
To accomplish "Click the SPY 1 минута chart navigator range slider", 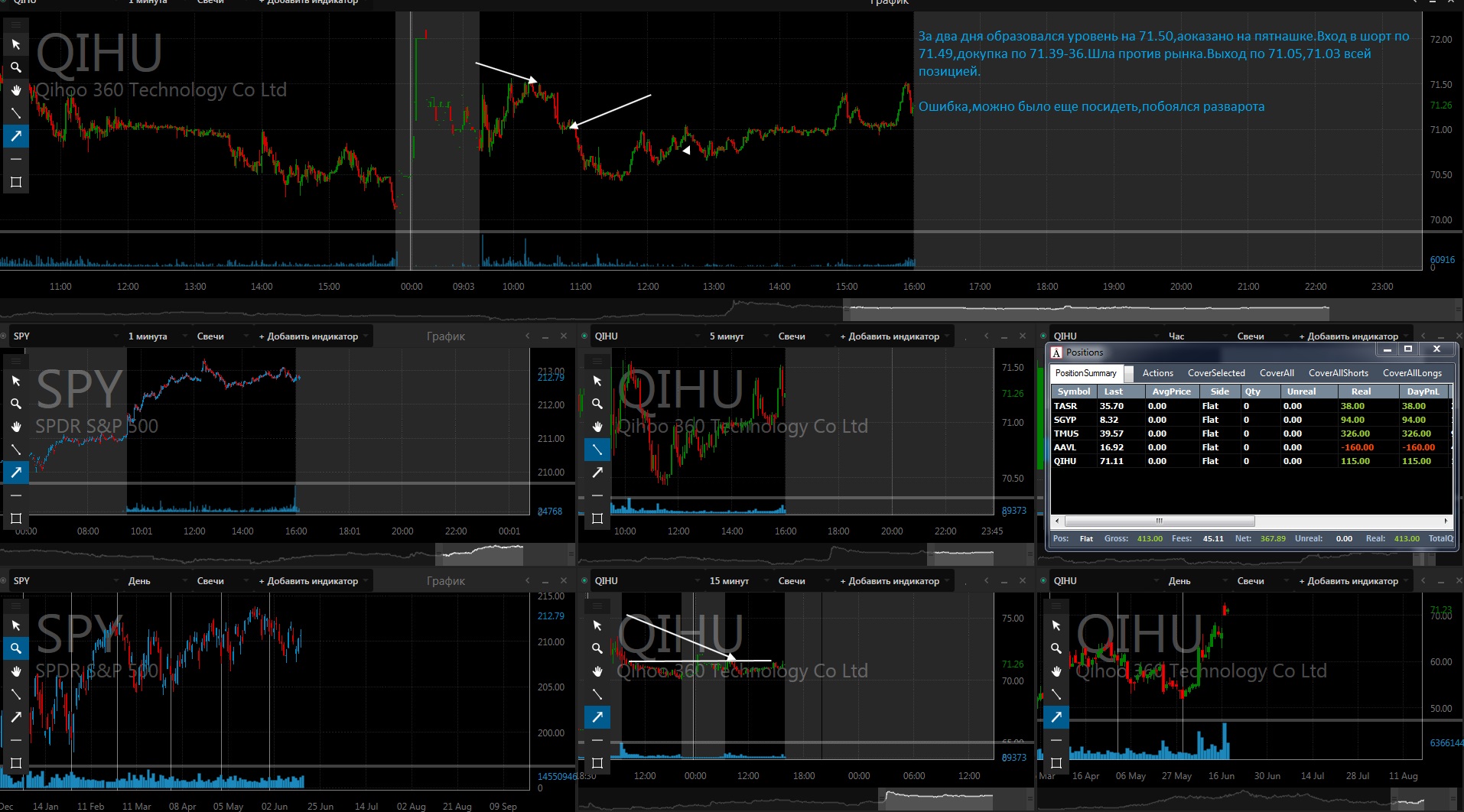I will coord(480,553).
